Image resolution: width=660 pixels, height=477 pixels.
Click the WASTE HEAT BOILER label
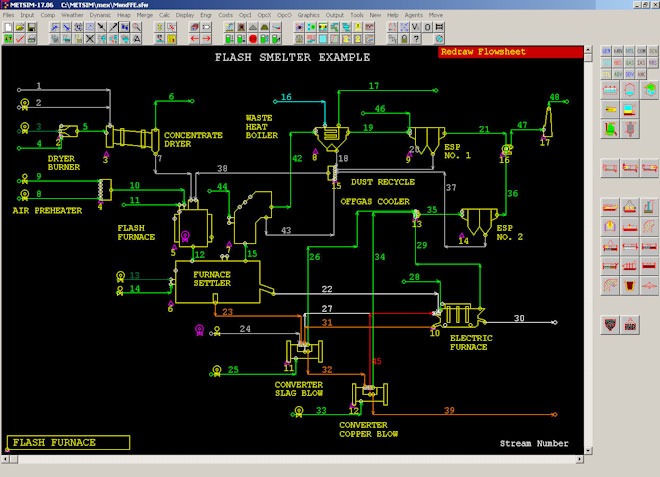click(262, 127)
